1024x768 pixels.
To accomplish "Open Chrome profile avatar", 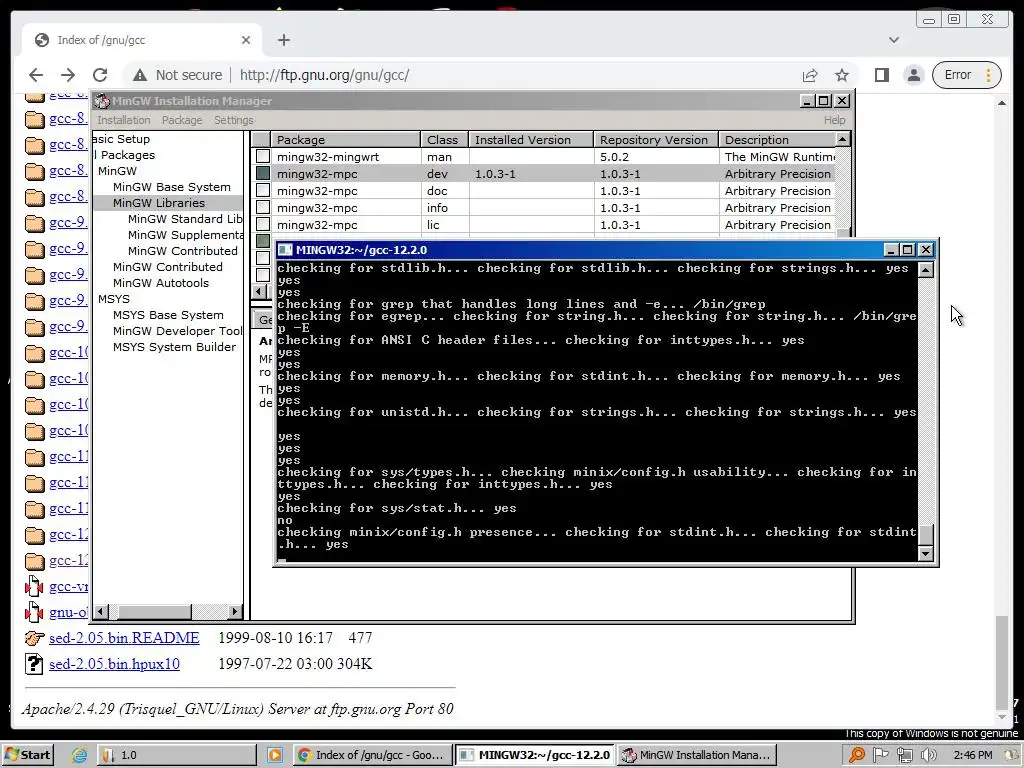I will point(914,75).
